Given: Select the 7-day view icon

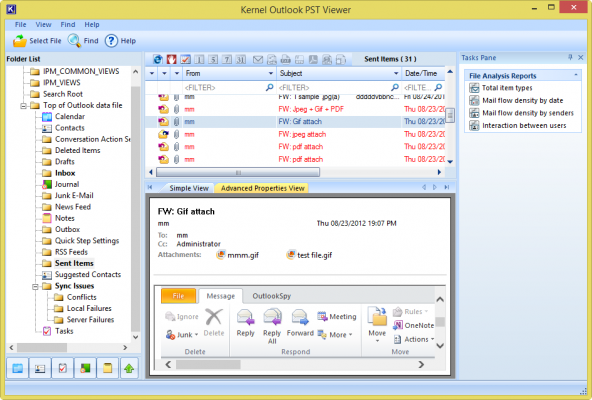Looking at the screenshot, I should (x=227, y=59).
